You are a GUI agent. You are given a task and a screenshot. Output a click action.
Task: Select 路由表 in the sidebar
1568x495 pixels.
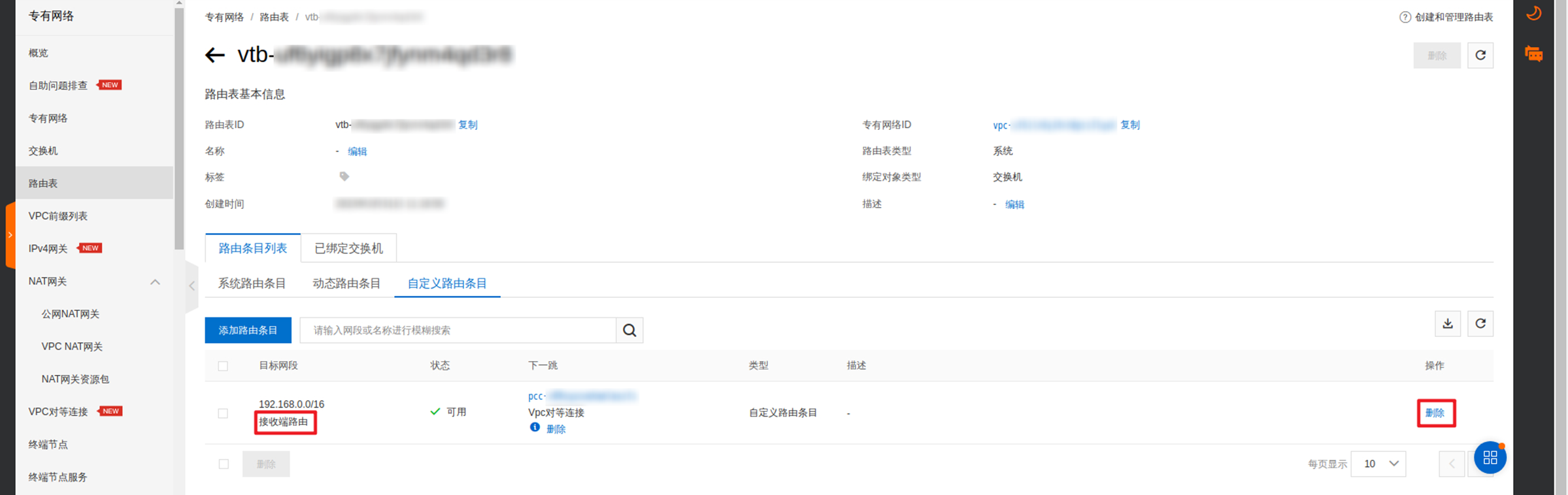click(x=94, y=184)
